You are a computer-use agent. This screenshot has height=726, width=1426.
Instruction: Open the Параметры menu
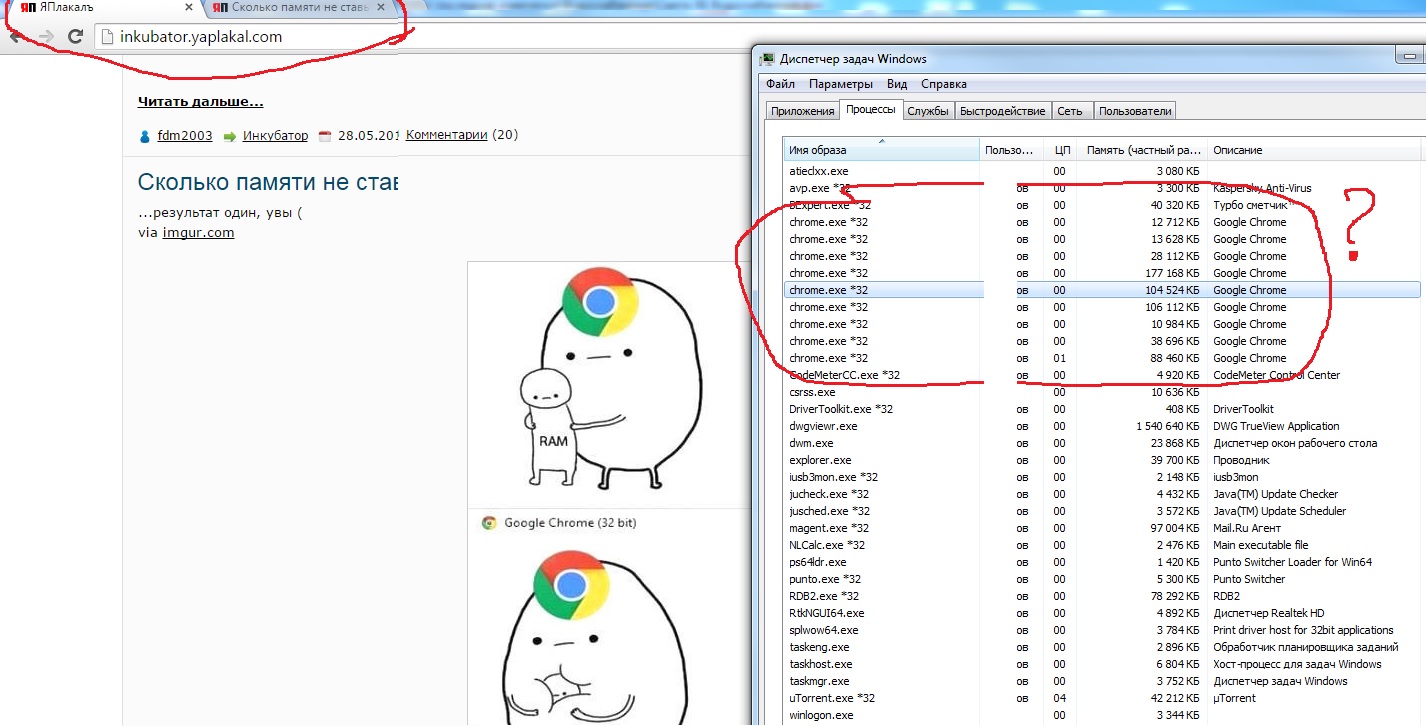click(x=840, y=84)
